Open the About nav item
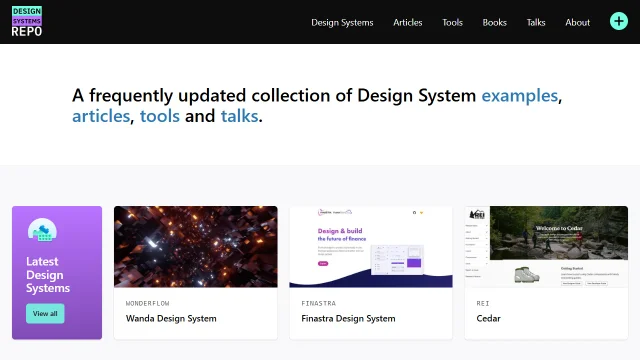Image resolution: width=640 pixels, height=360 pixels. pos(577,22)
